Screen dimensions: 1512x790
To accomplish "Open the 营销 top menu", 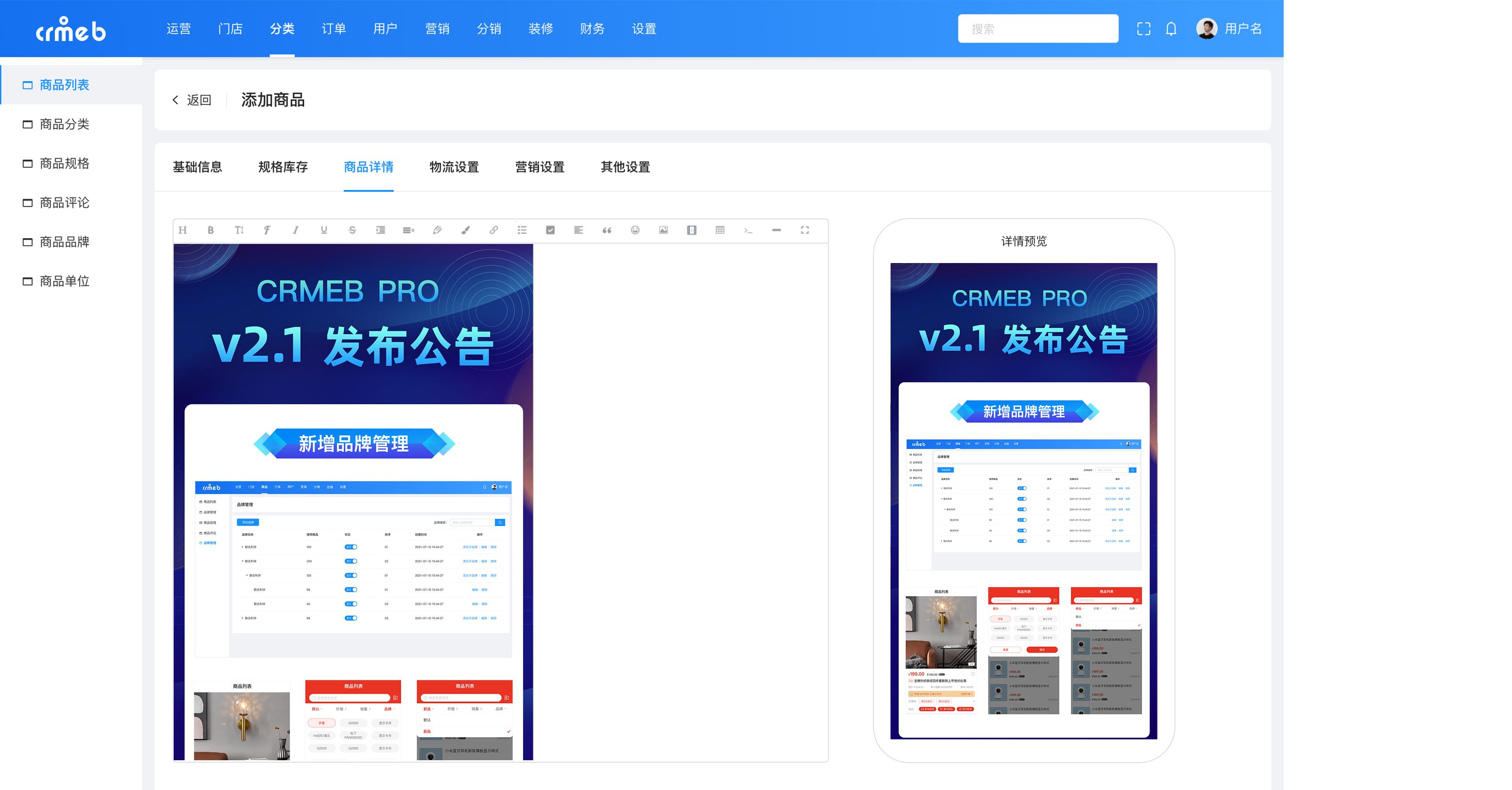I will pyautogui.click(x=437, y=29).
